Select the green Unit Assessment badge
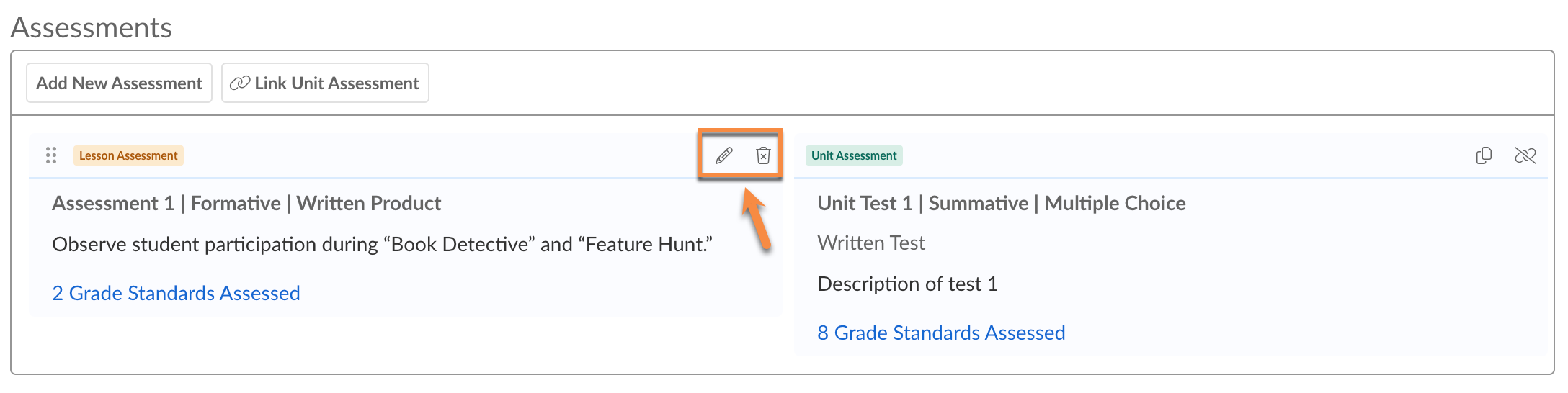This screenshot has height=393, width=1568. [x=853, y=155]
